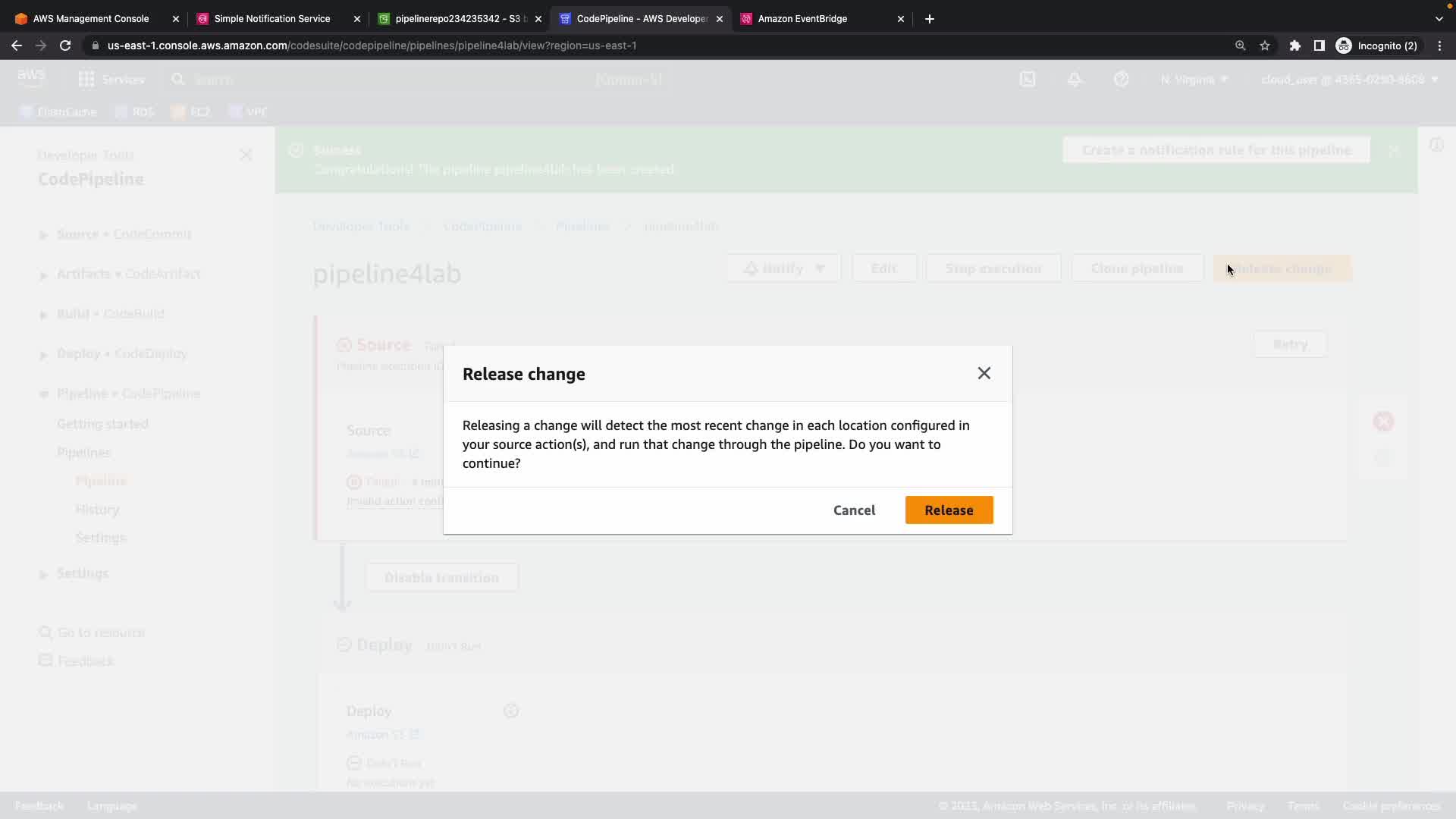Viewport: 1456px width, 819px height.
Task: Close Release change dialog with X icon
Action: point(984,373)
